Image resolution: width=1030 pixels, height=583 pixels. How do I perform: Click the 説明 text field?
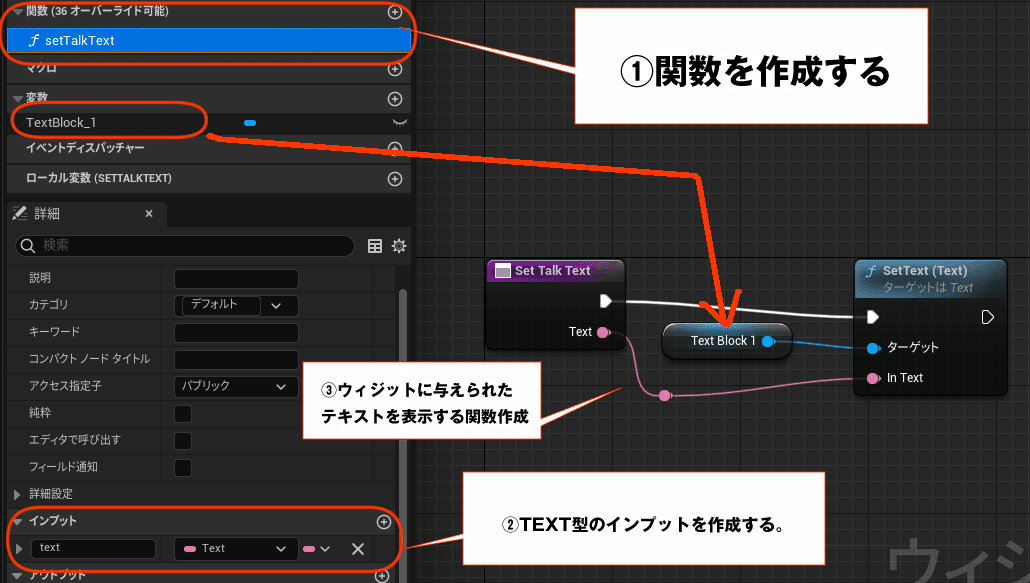point(236,278)
